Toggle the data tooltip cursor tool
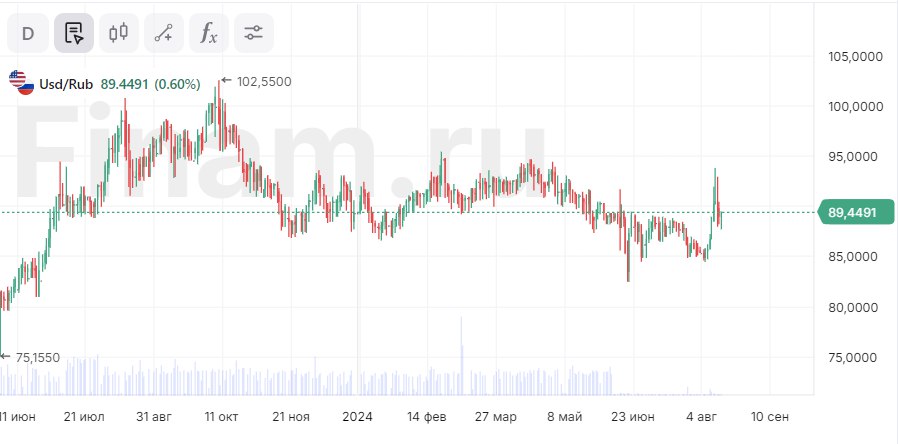This screenshot has width=898, height=444. click(74, 33)
